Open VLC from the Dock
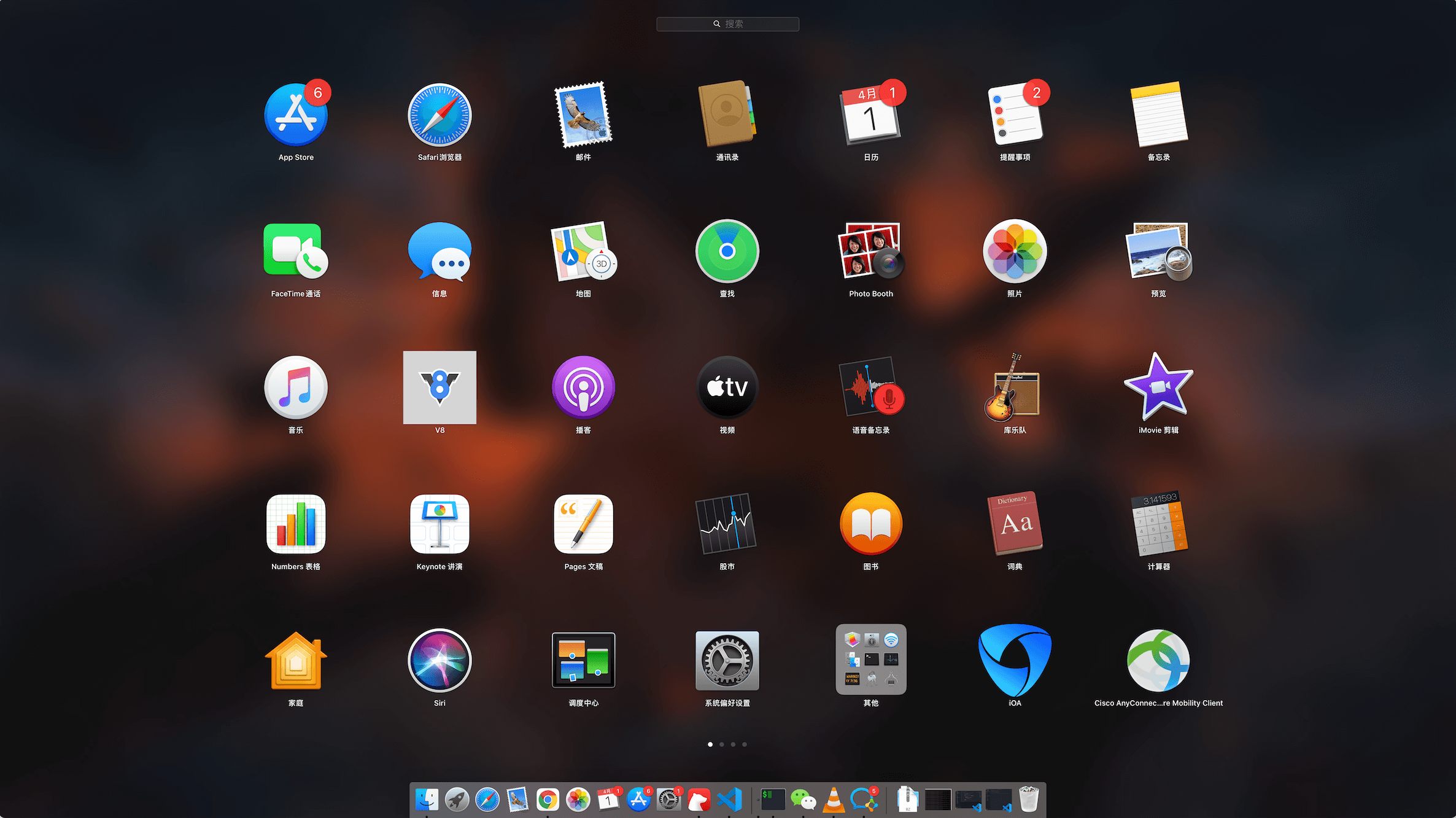The image size is (1456, 818). [x=834, y=800]
